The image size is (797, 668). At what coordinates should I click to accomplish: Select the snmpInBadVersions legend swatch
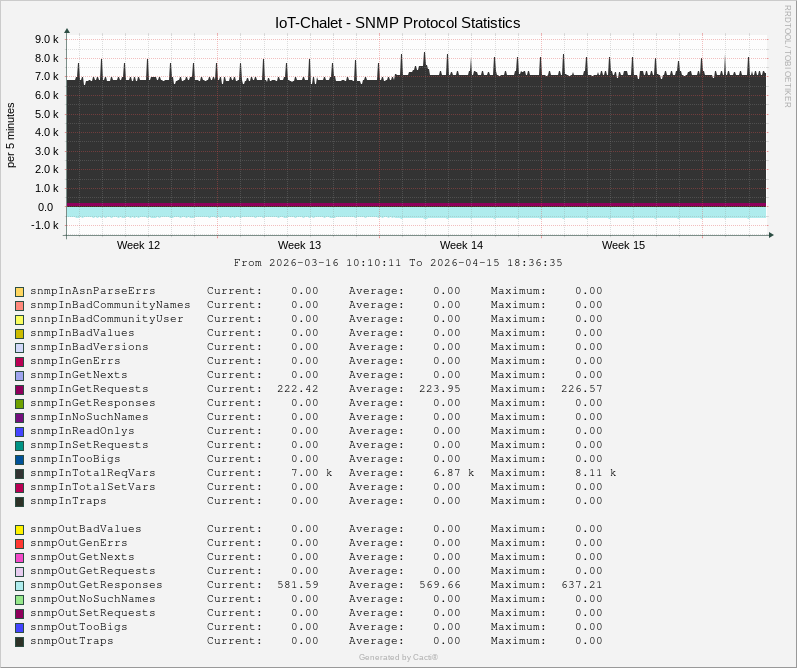point(19,347)
